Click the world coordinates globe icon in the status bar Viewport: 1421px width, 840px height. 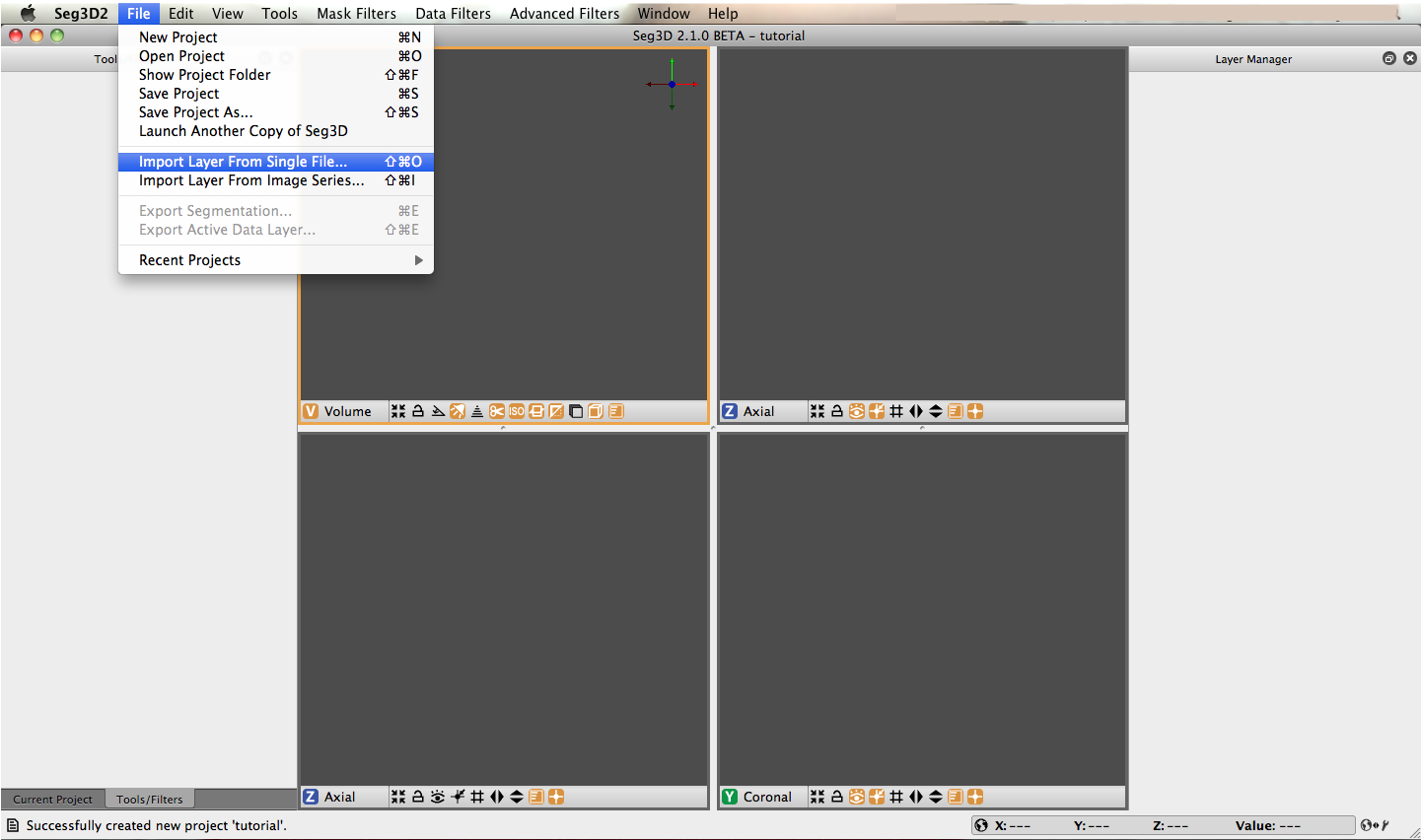click(x=981, y=825)
